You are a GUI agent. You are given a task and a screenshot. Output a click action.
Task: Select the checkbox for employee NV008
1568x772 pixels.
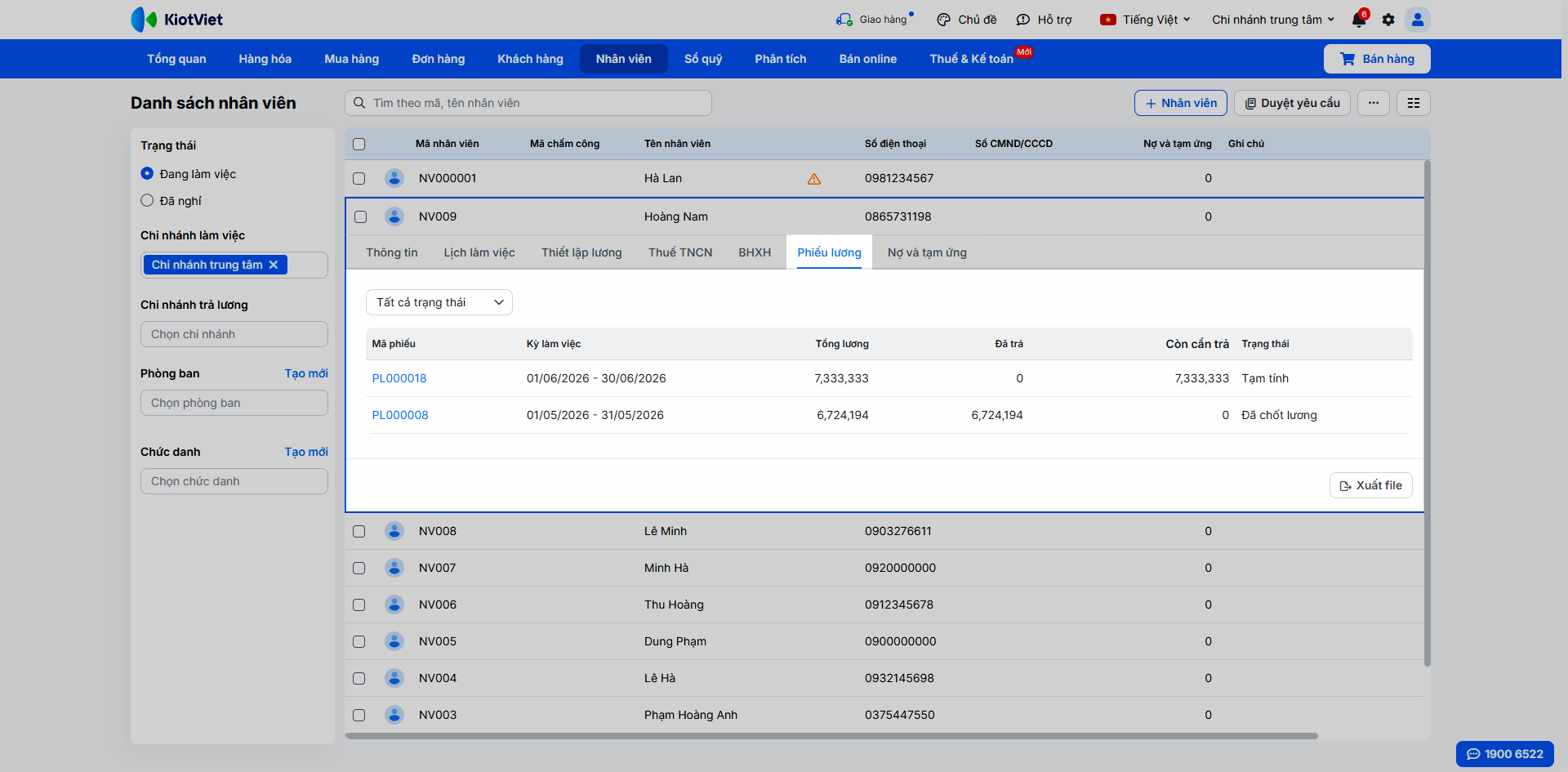pos(359,531)
